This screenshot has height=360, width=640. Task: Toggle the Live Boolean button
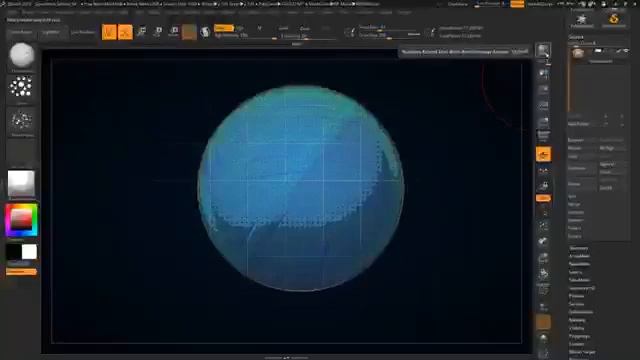tap(83, 32)
